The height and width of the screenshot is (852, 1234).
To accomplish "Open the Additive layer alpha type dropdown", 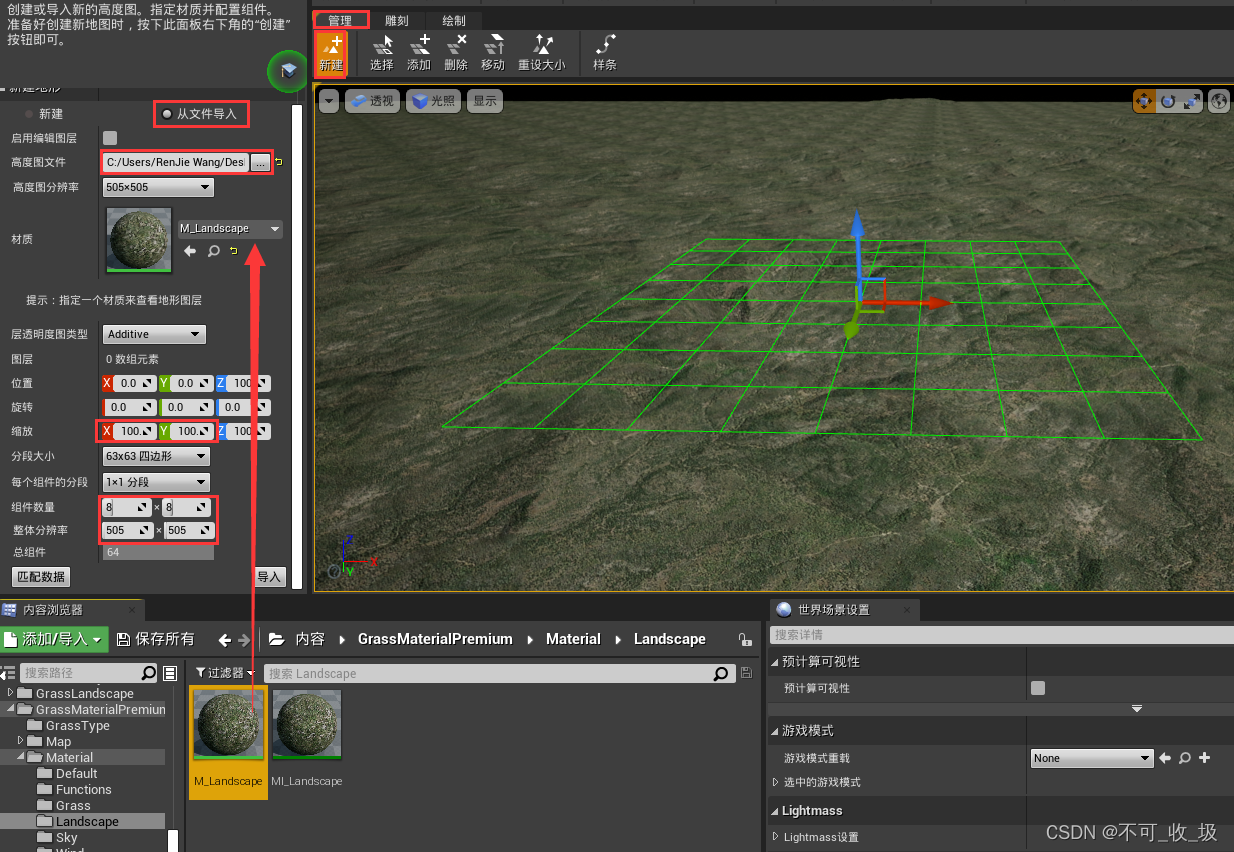I will 154,334.
